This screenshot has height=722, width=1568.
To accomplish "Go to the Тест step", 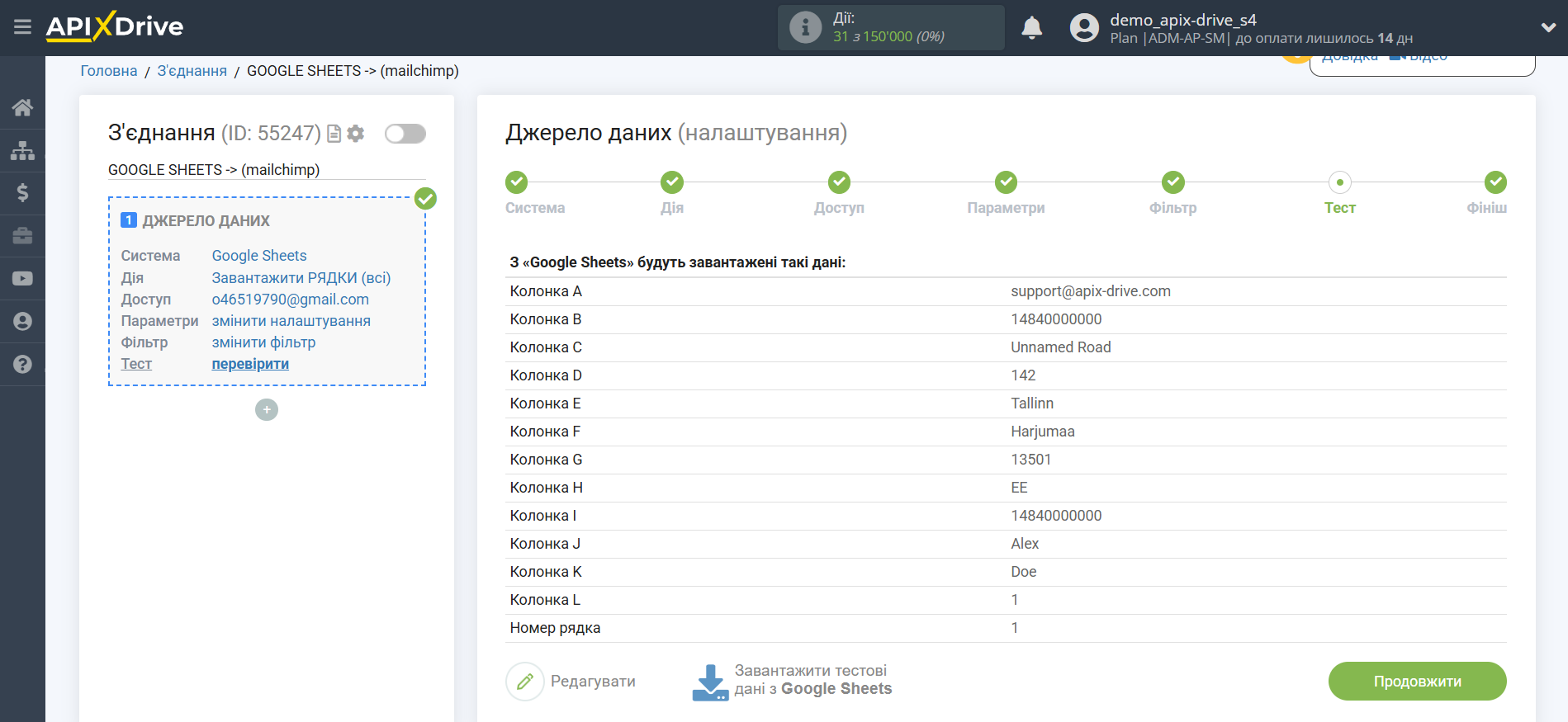I will [1339, 194].
